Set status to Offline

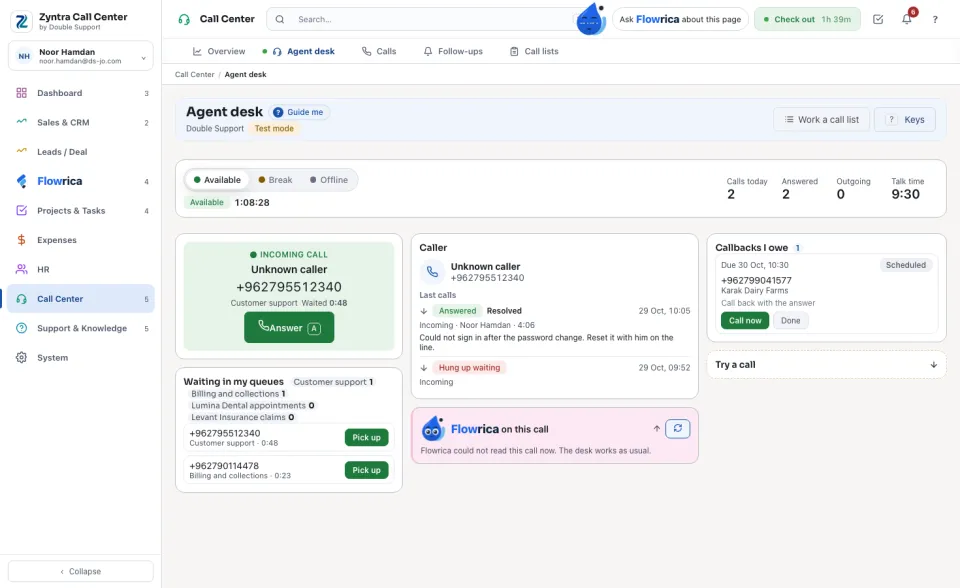click(x=329, y=179)
